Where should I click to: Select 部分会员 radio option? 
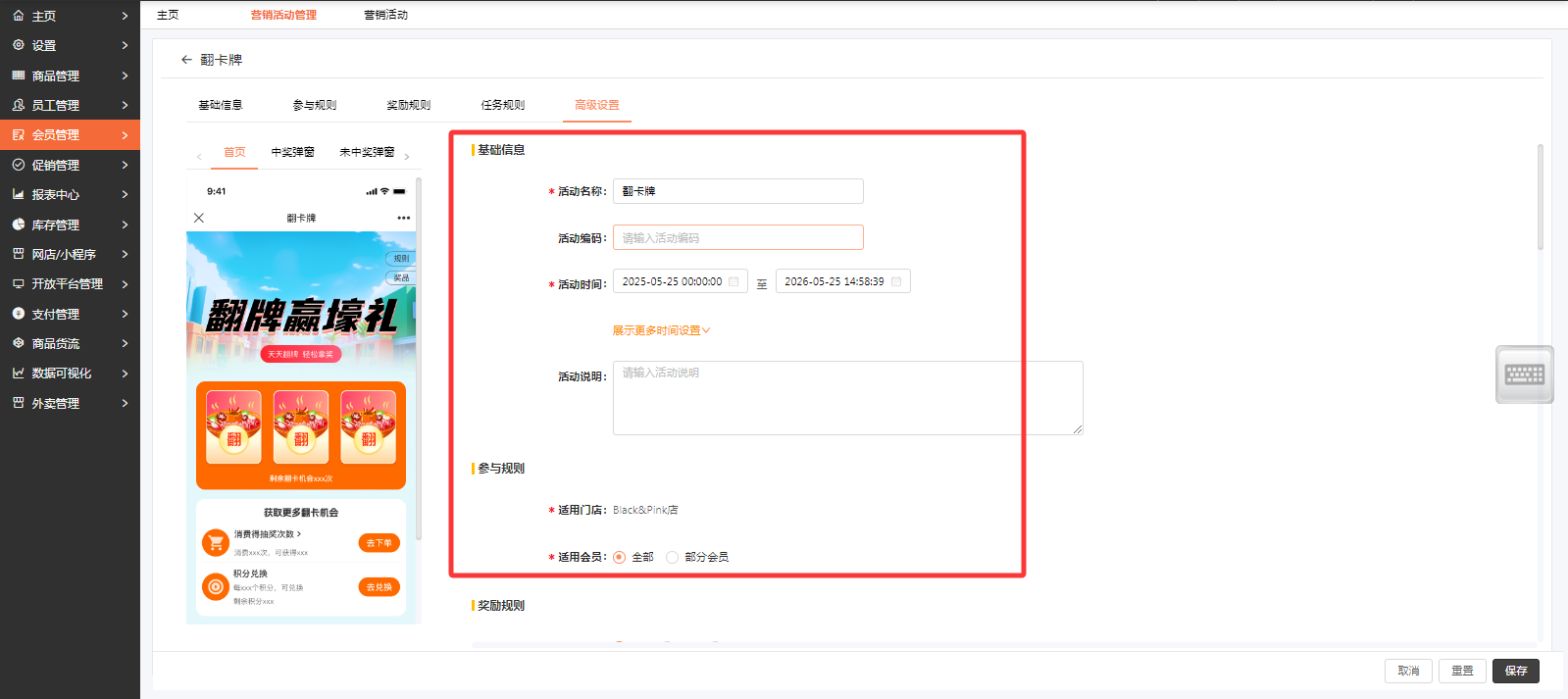pyautogui.click(x=672, y=557)
